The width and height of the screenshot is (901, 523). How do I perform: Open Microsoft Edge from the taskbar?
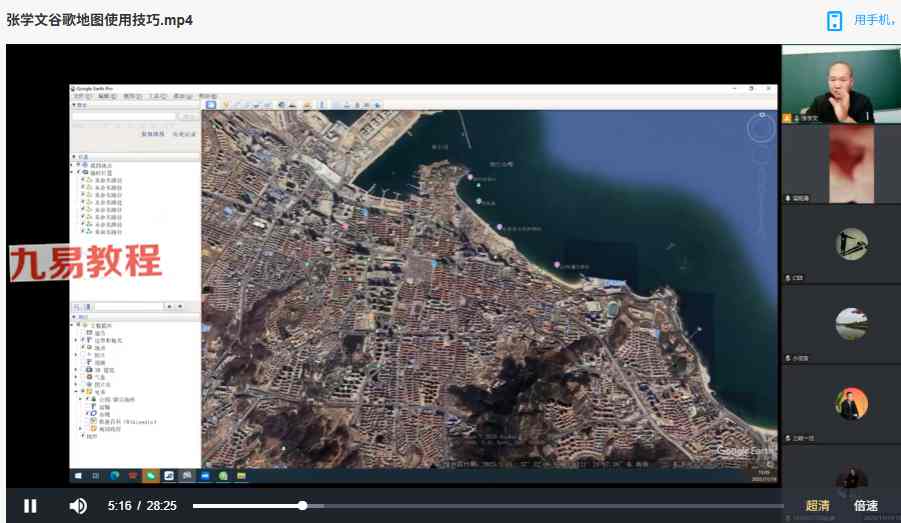coord(114,475)
